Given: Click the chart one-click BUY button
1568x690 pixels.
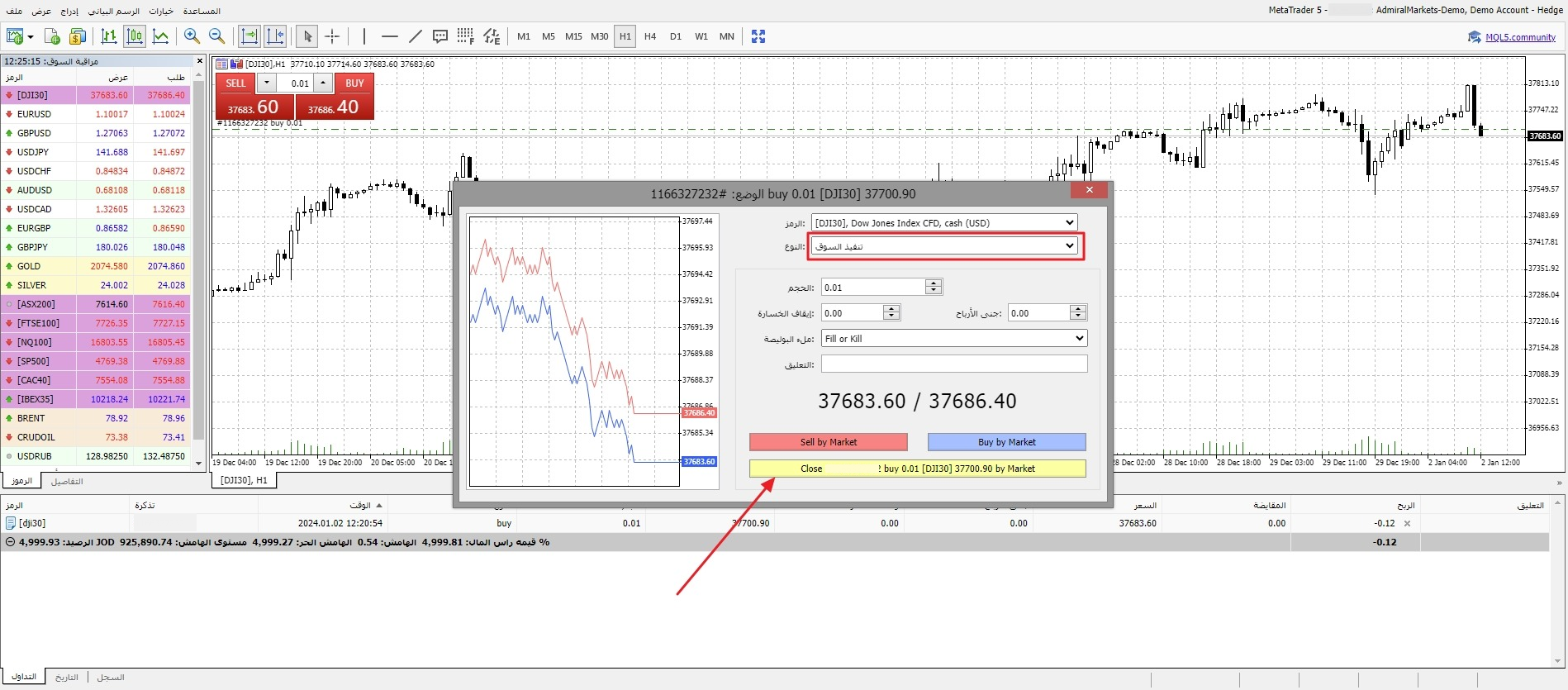Looking at the screenshot, I should coord(354,83).
